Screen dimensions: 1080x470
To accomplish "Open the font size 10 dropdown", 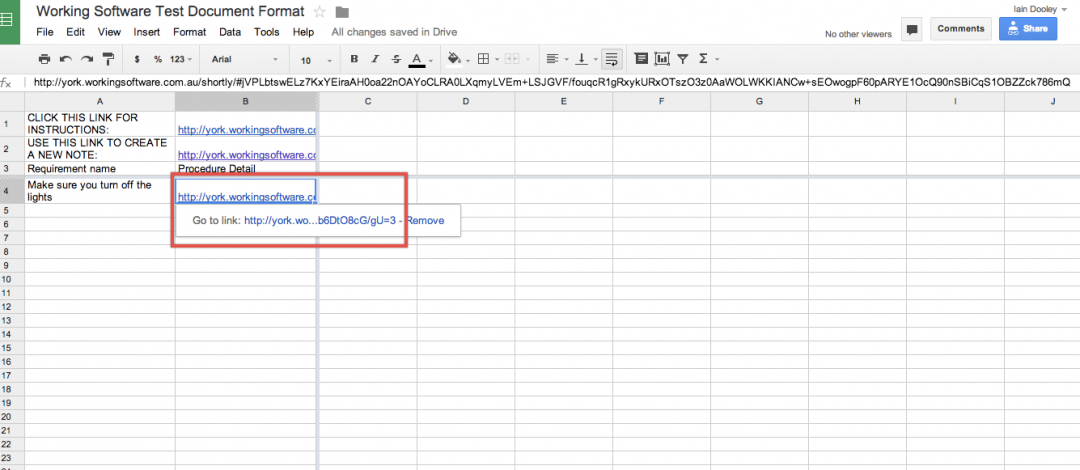I will tap(316, 60).
